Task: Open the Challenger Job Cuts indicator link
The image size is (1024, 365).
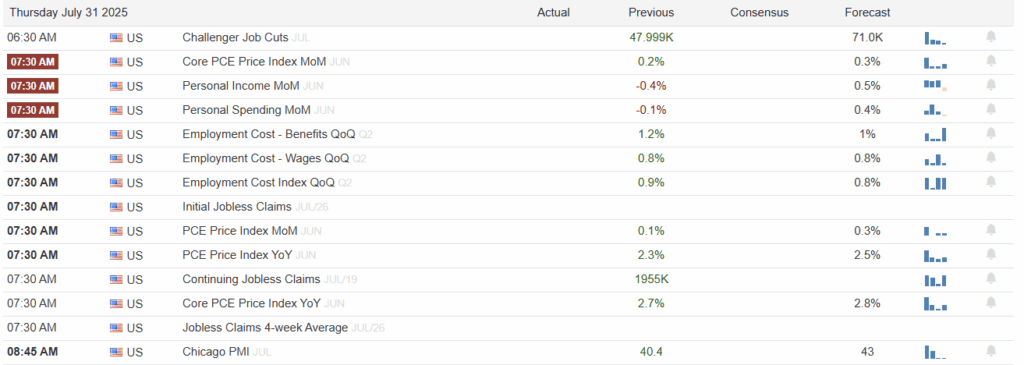Action: tap(235, 38)
